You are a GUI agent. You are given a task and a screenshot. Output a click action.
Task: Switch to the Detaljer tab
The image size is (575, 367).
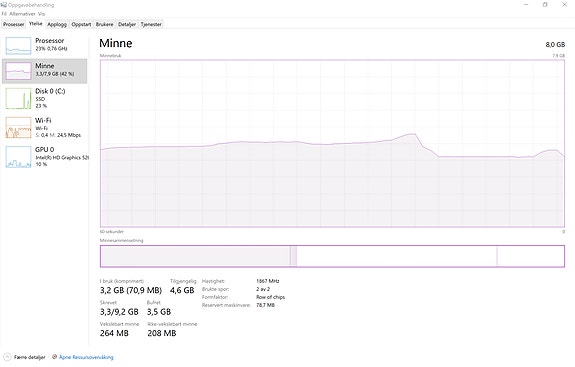click(x=127, y=24)
